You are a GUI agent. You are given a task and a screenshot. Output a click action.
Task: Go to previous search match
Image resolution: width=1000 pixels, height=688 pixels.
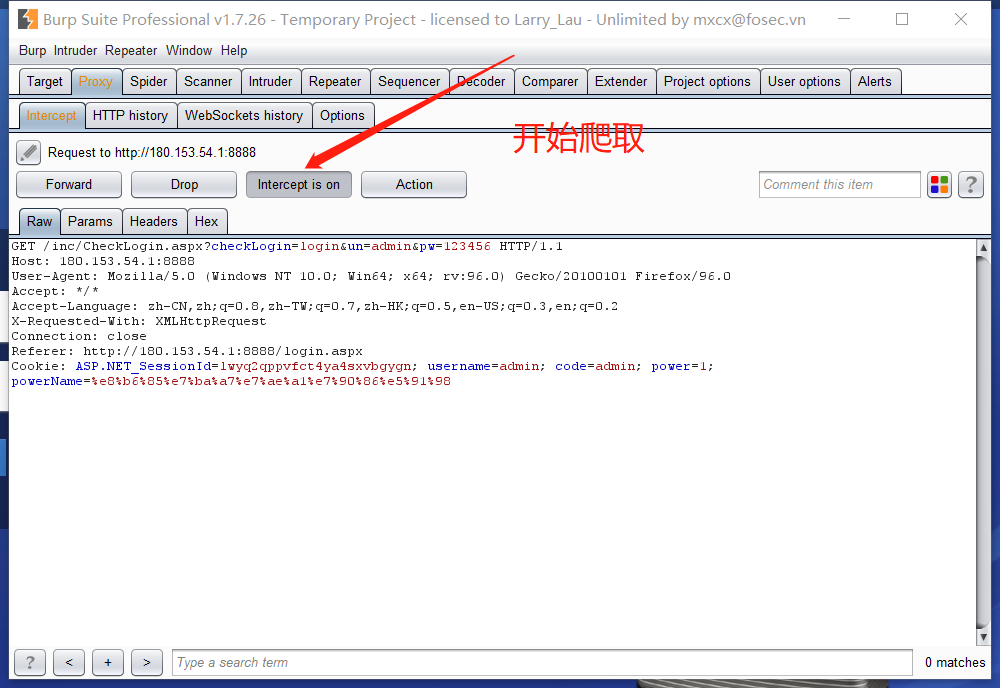click(69, 662)
